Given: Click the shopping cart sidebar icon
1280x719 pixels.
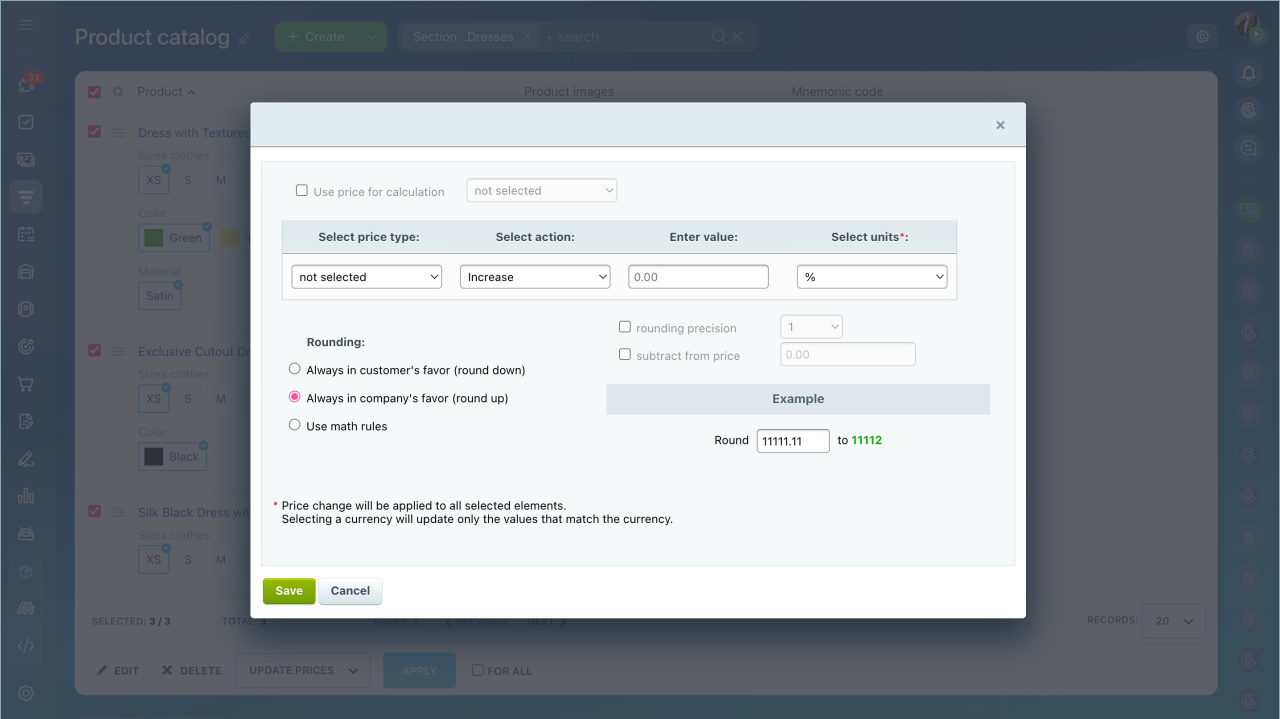Looking at the screenshot, I should tap(26, 384).
